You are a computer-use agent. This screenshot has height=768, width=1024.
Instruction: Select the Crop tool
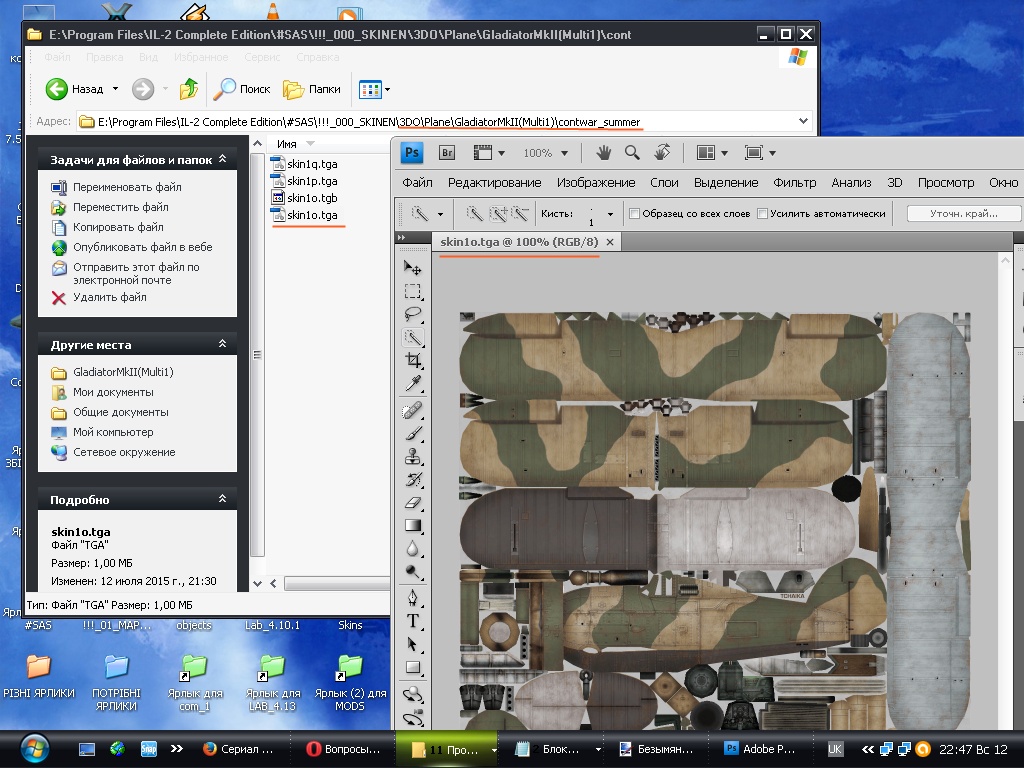[412, 361]
